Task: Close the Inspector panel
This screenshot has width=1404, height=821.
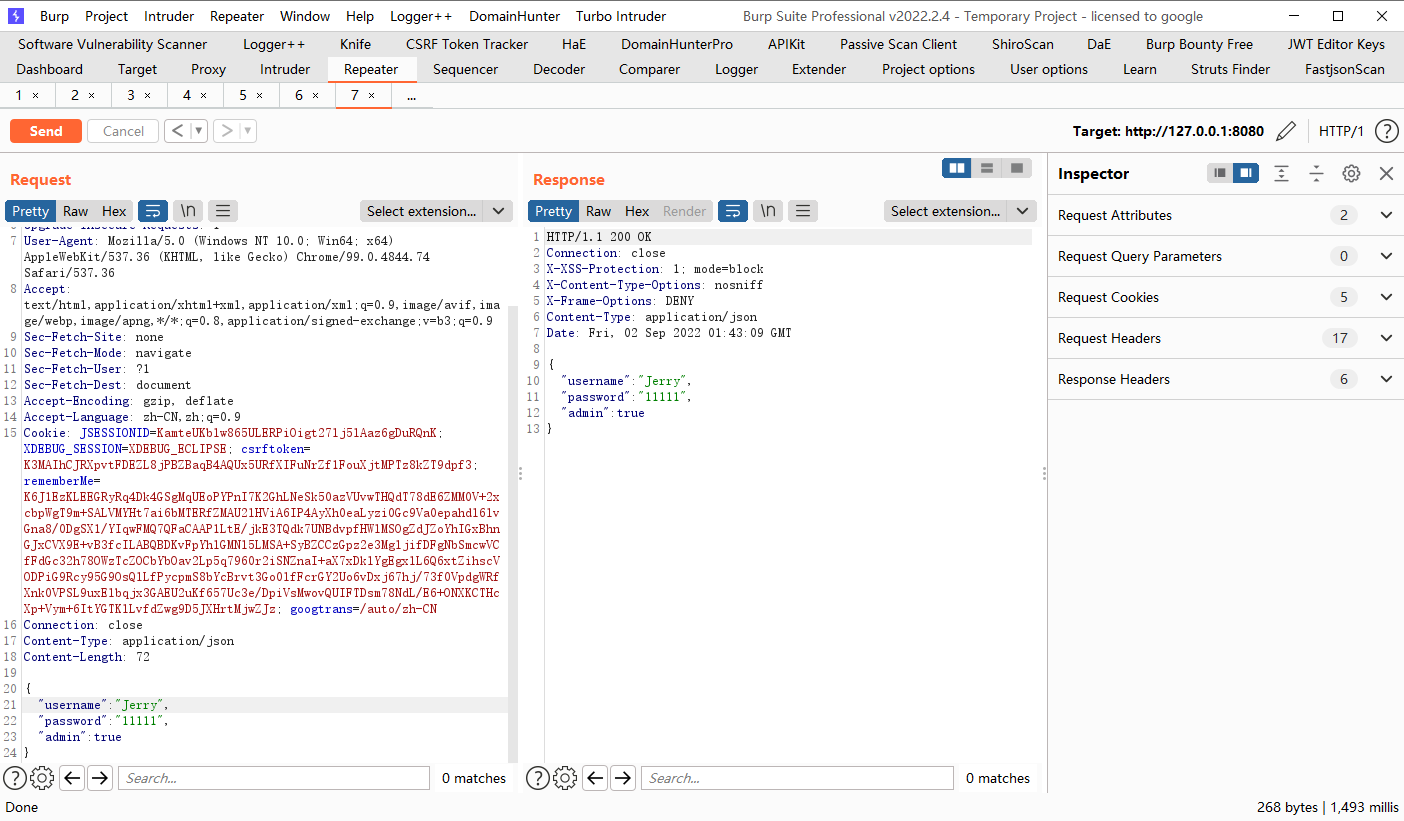Action: click(1386, 173)
